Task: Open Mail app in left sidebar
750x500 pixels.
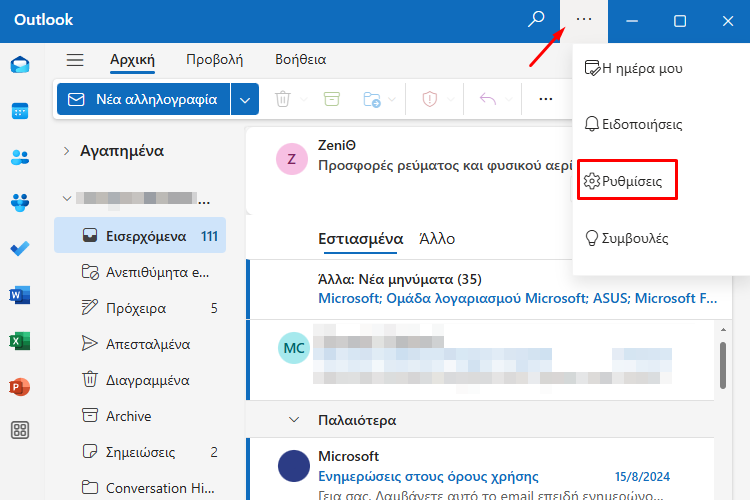Action: (x=20, y=65)
